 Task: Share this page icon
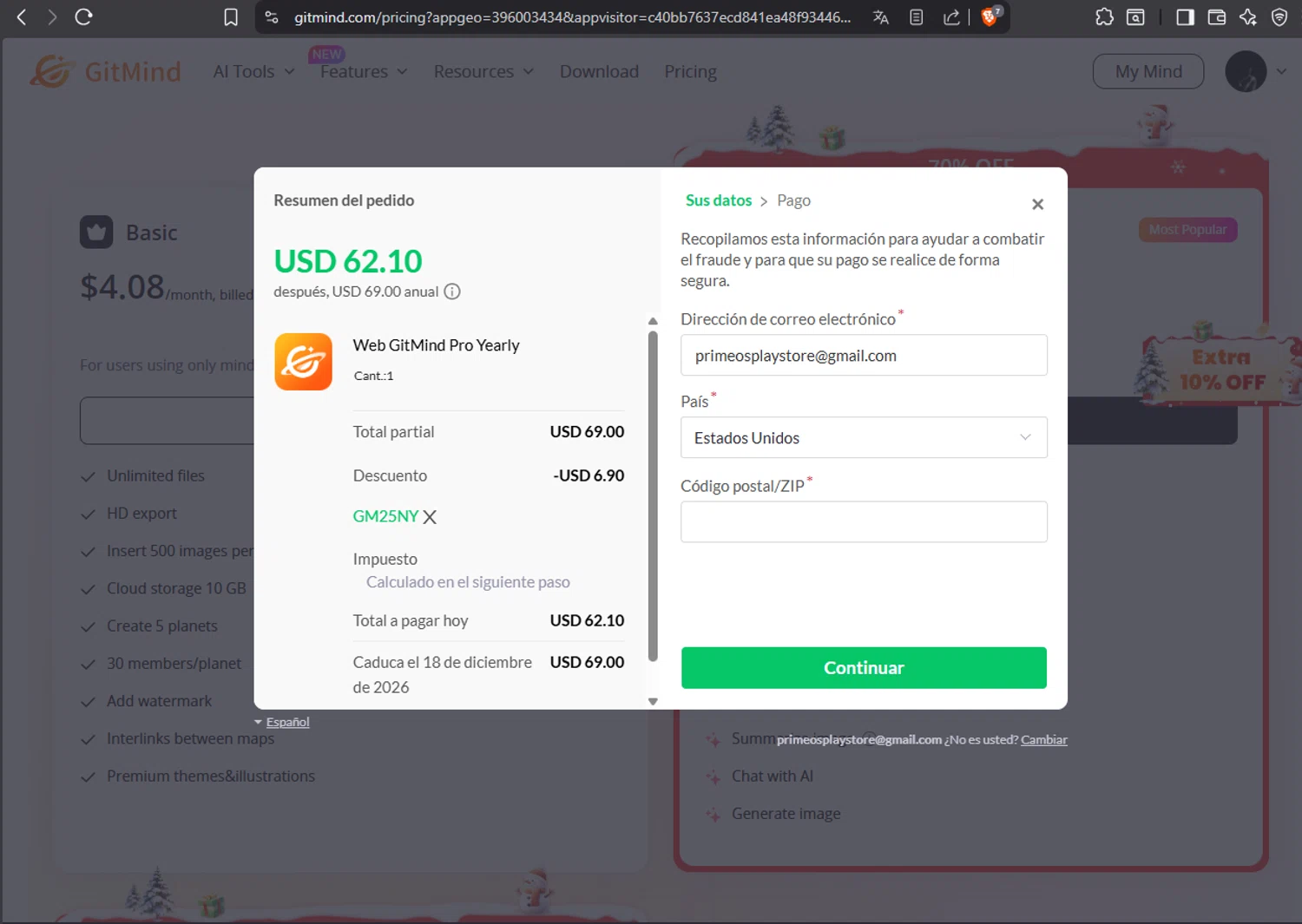click(952, 17)
